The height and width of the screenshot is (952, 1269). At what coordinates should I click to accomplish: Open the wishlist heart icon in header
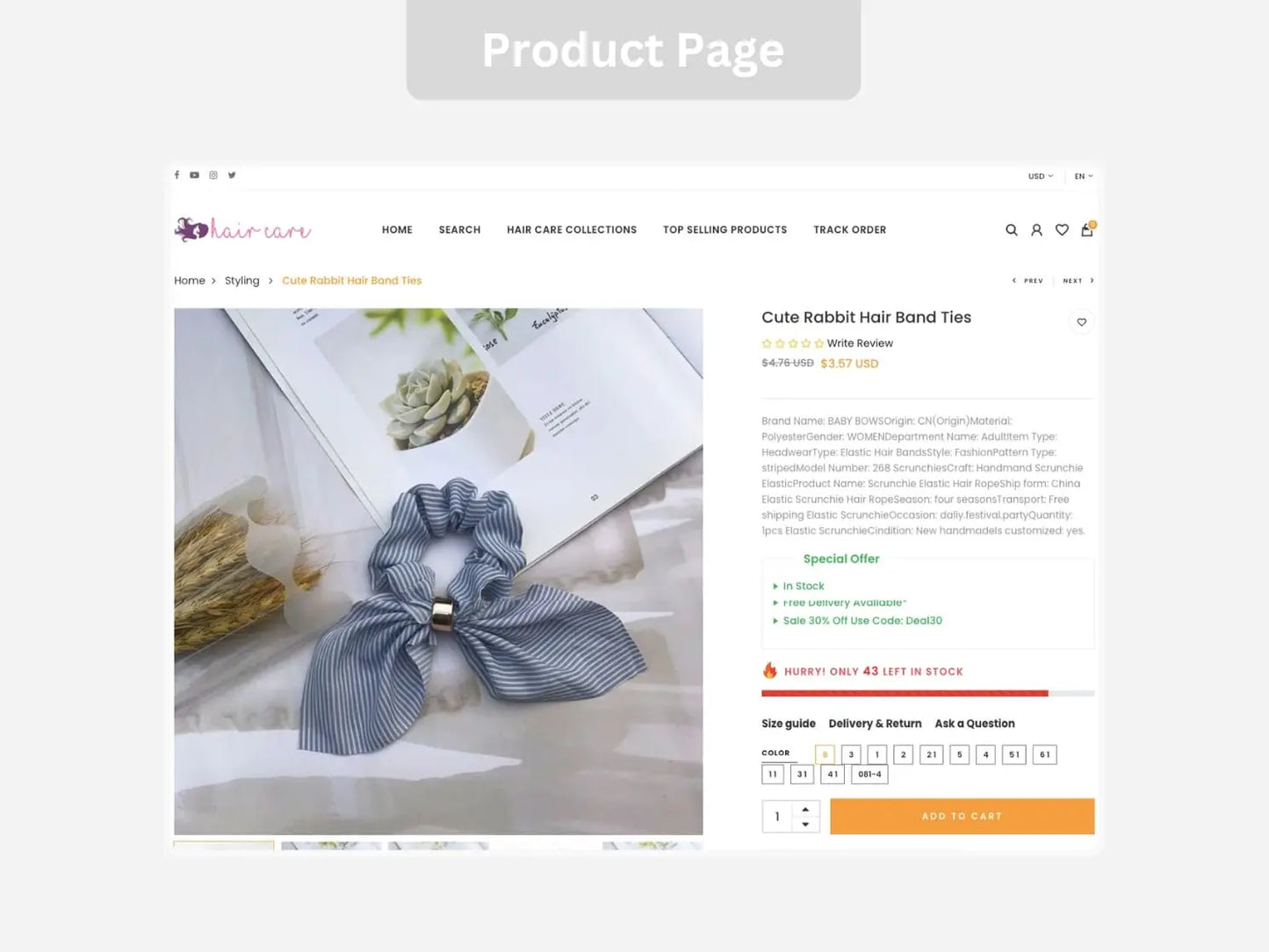pos(1062,230)
